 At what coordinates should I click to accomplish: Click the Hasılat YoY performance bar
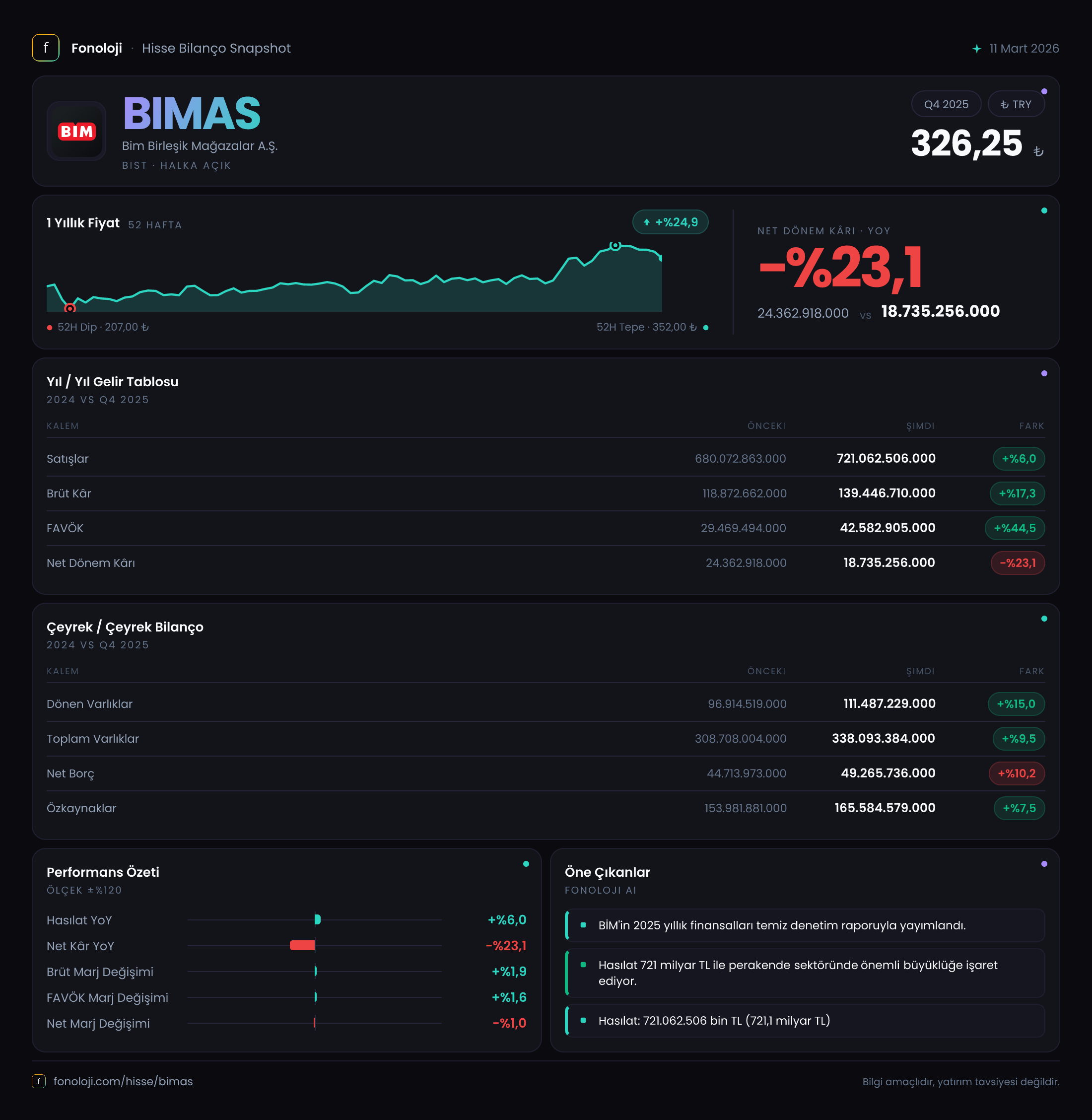tap(318, 920)
